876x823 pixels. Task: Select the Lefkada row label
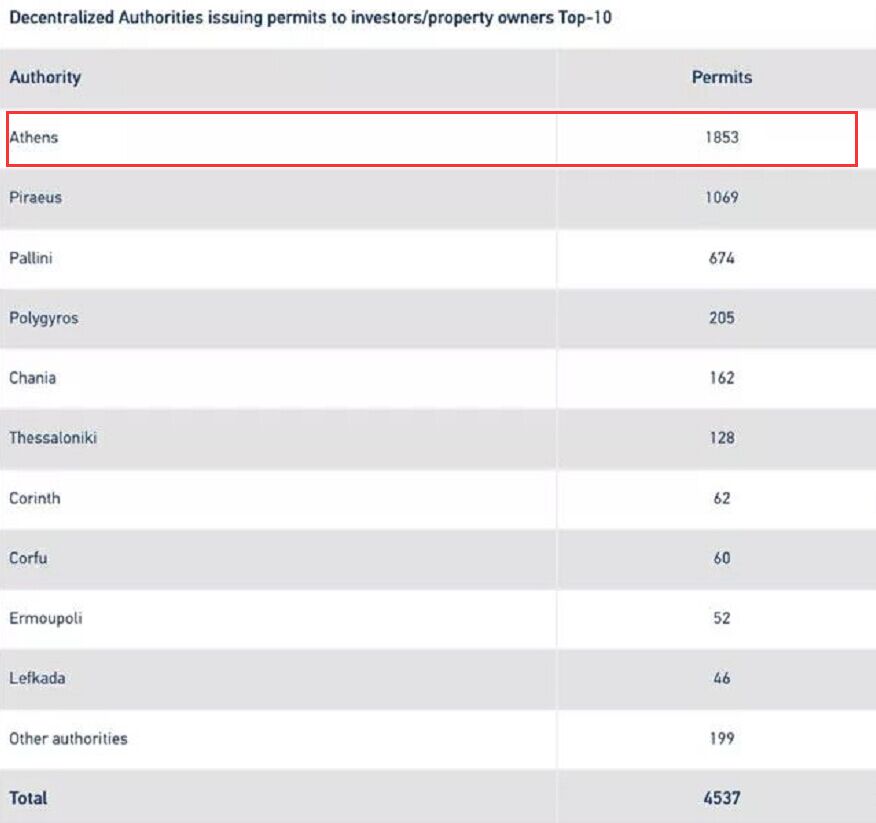click(x=37, y=678)
